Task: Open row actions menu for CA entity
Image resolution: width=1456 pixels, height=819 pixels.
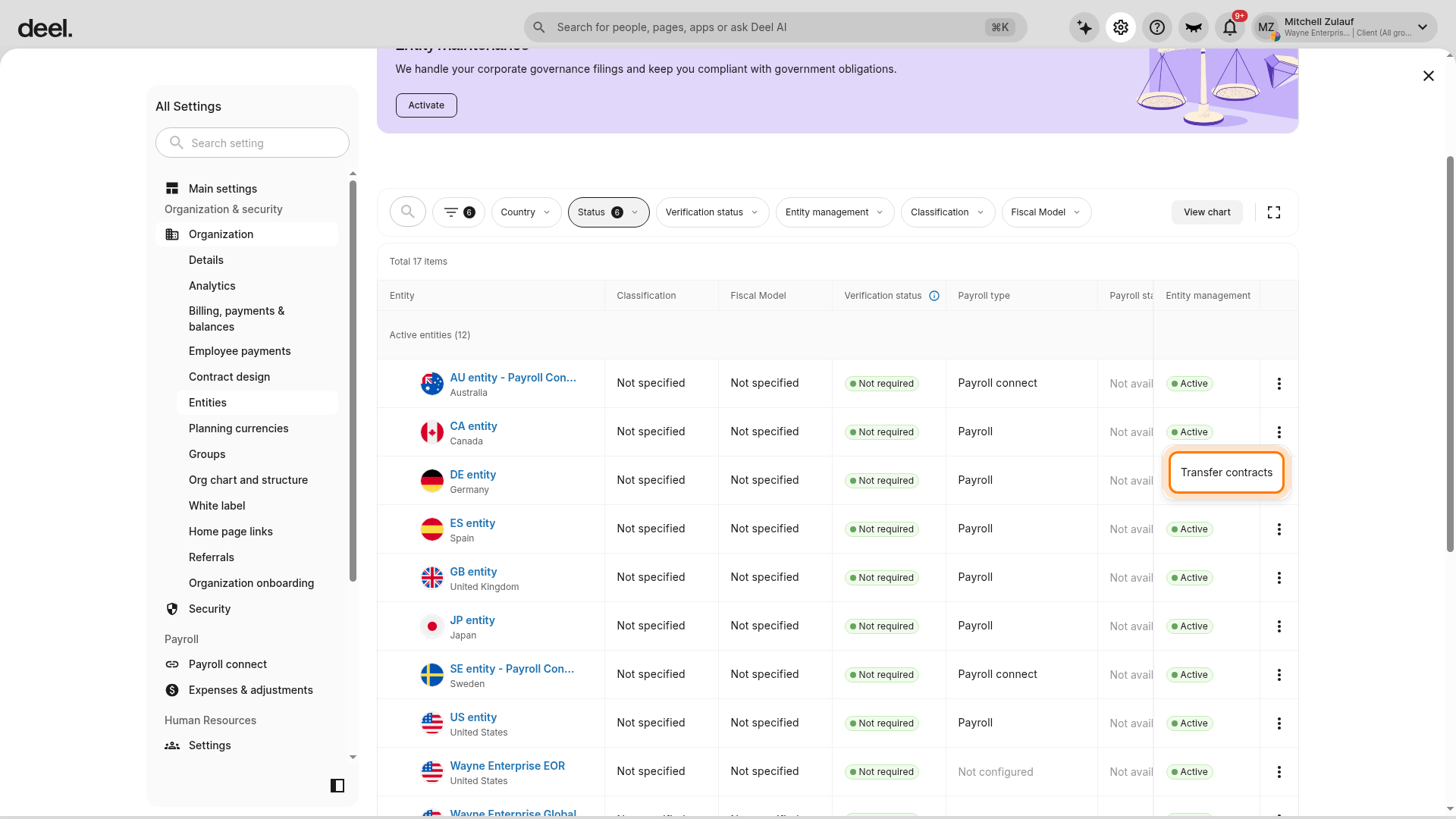Action: coord(1279,432)
